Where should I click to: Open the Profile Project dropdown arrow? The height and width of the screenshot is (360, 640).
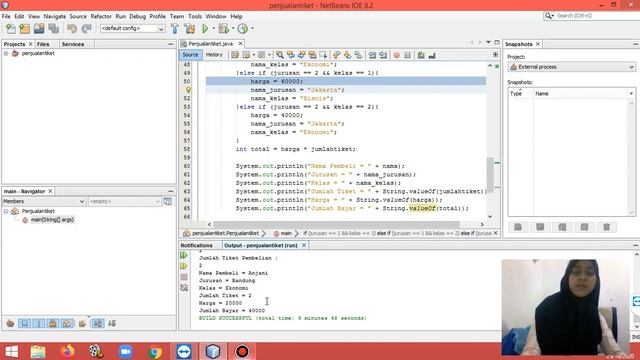(x=252, y=29)
